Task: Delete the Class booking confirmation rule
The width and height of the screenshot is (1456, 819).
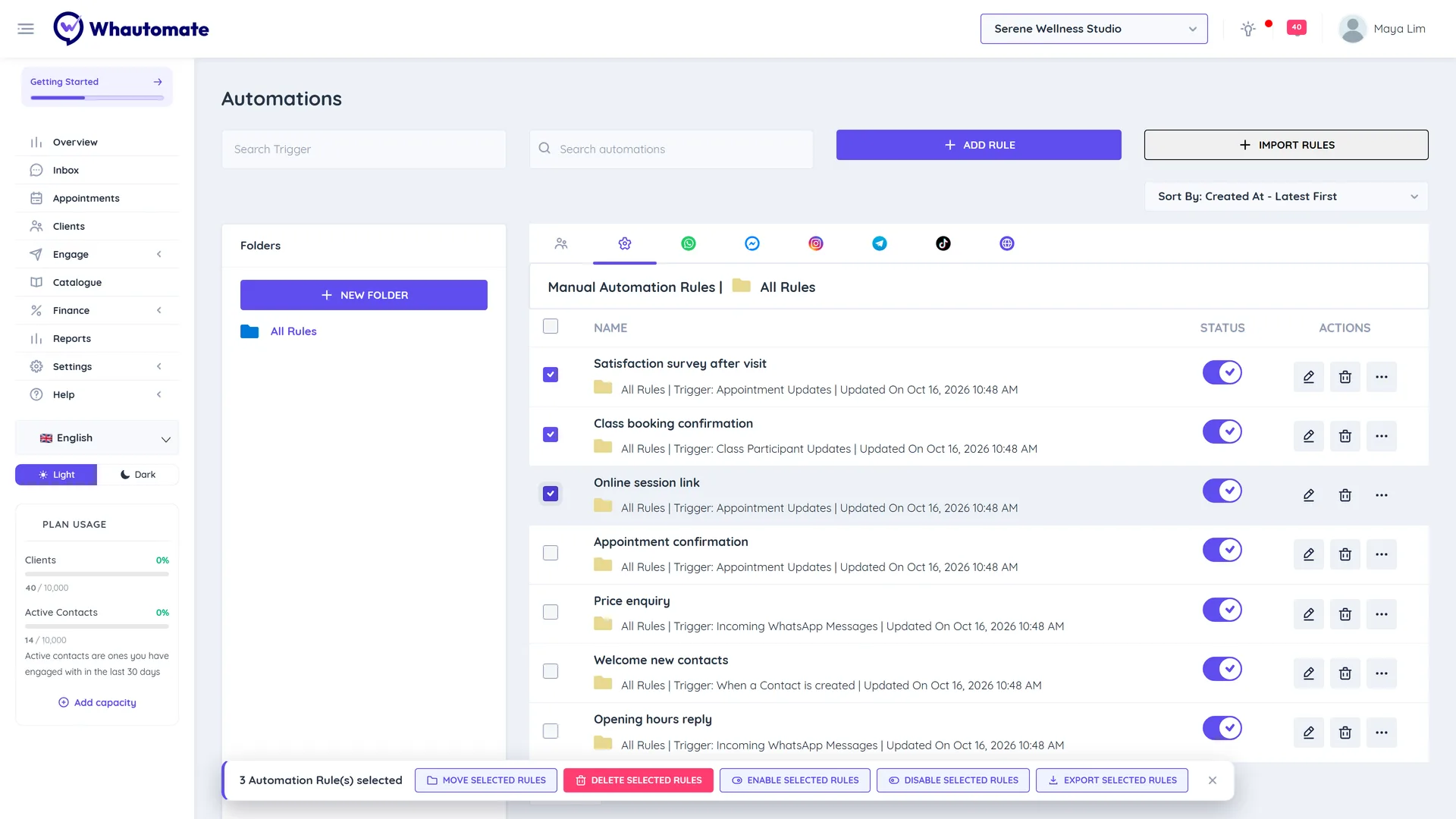Action: pyautogui.click(x=1345, y=436)
